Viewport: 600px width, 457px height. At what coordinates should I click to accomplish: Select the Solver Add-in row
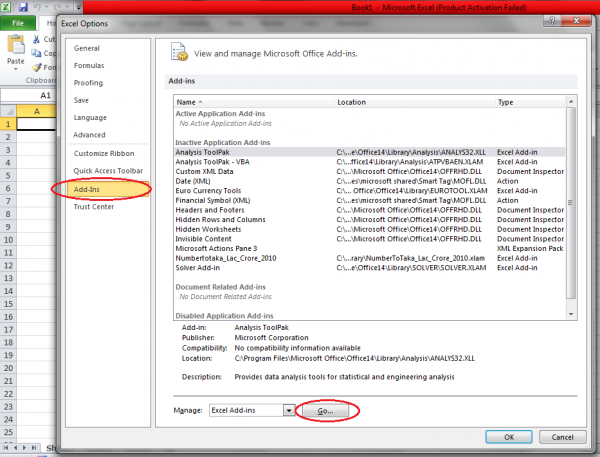370,268
